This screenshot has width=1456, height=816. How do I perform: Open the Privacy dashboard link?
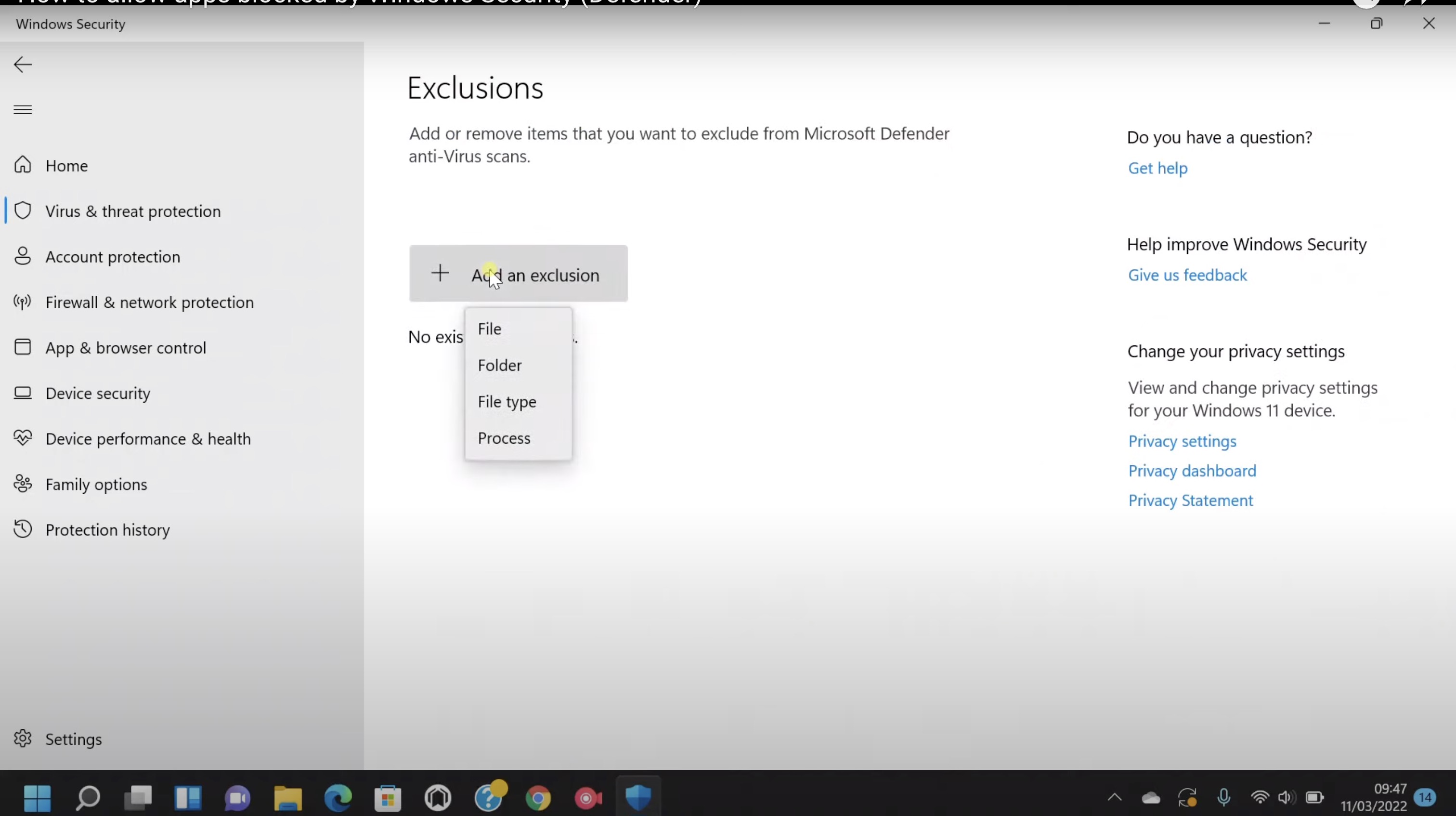click(x=1192, y=470)
